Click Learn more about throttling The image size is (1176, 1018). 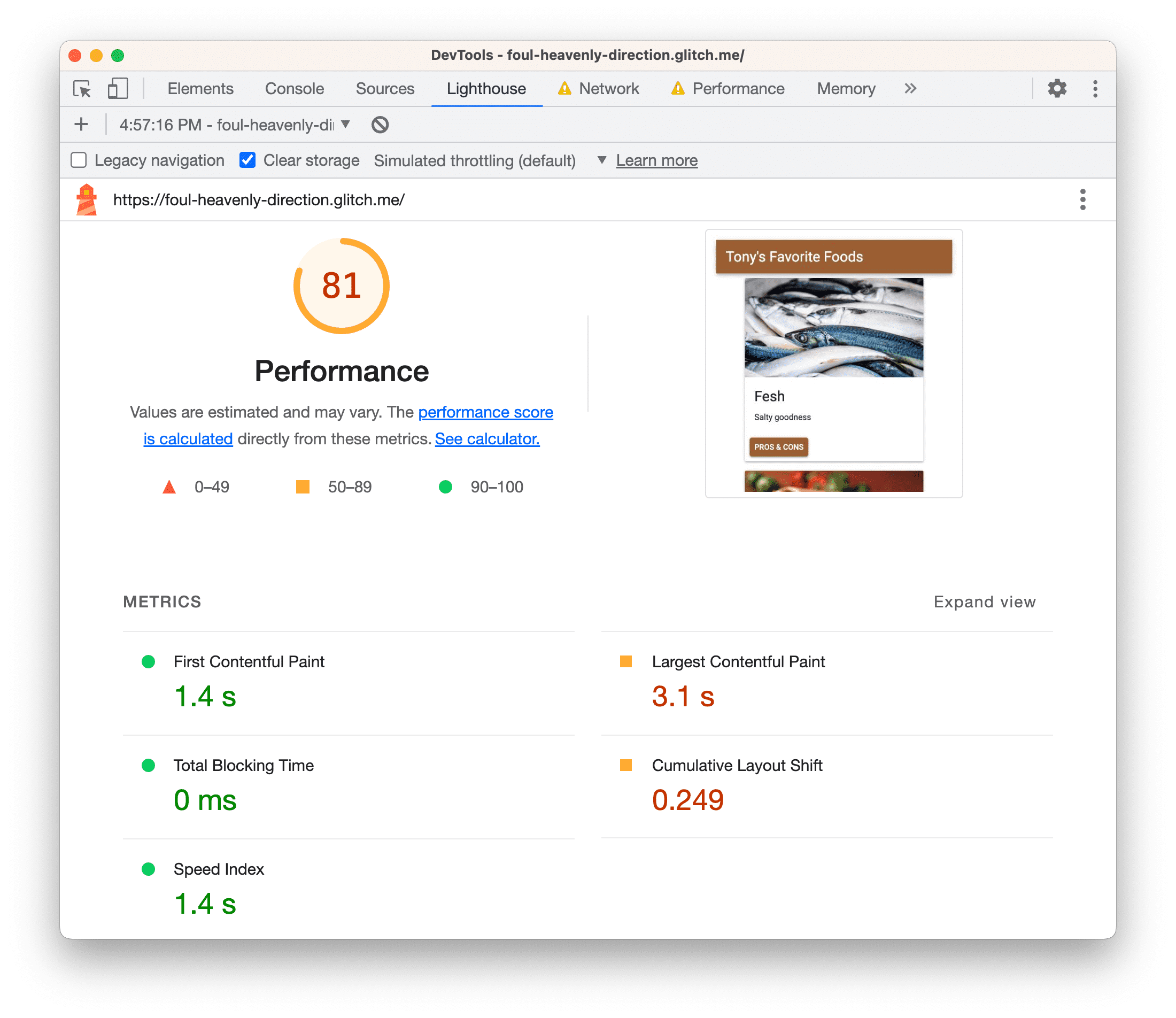[657, 160]
